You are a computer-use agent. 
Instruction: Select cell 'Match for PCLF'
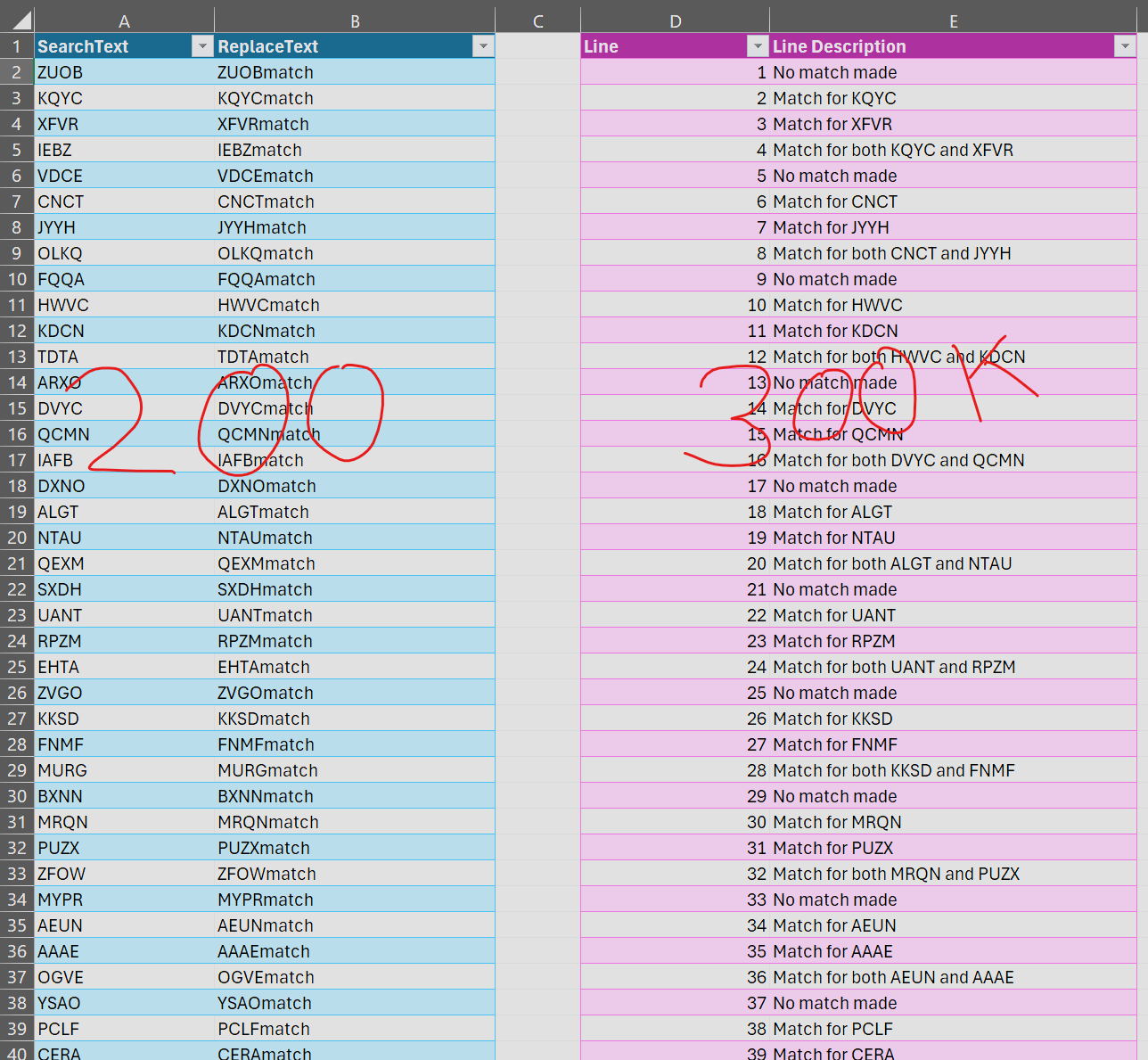tap(953, 1029)
